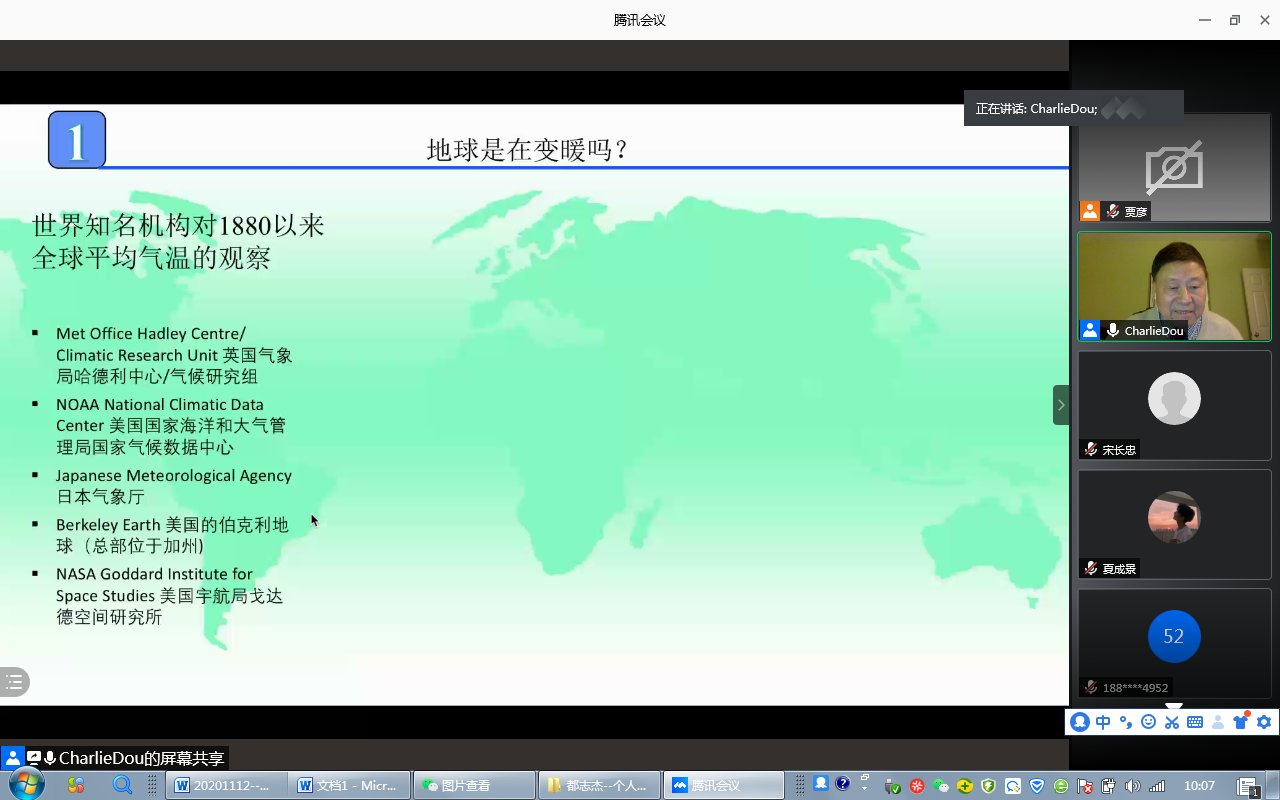Toggle Chinese/English input mode 中

point(1103,722)
